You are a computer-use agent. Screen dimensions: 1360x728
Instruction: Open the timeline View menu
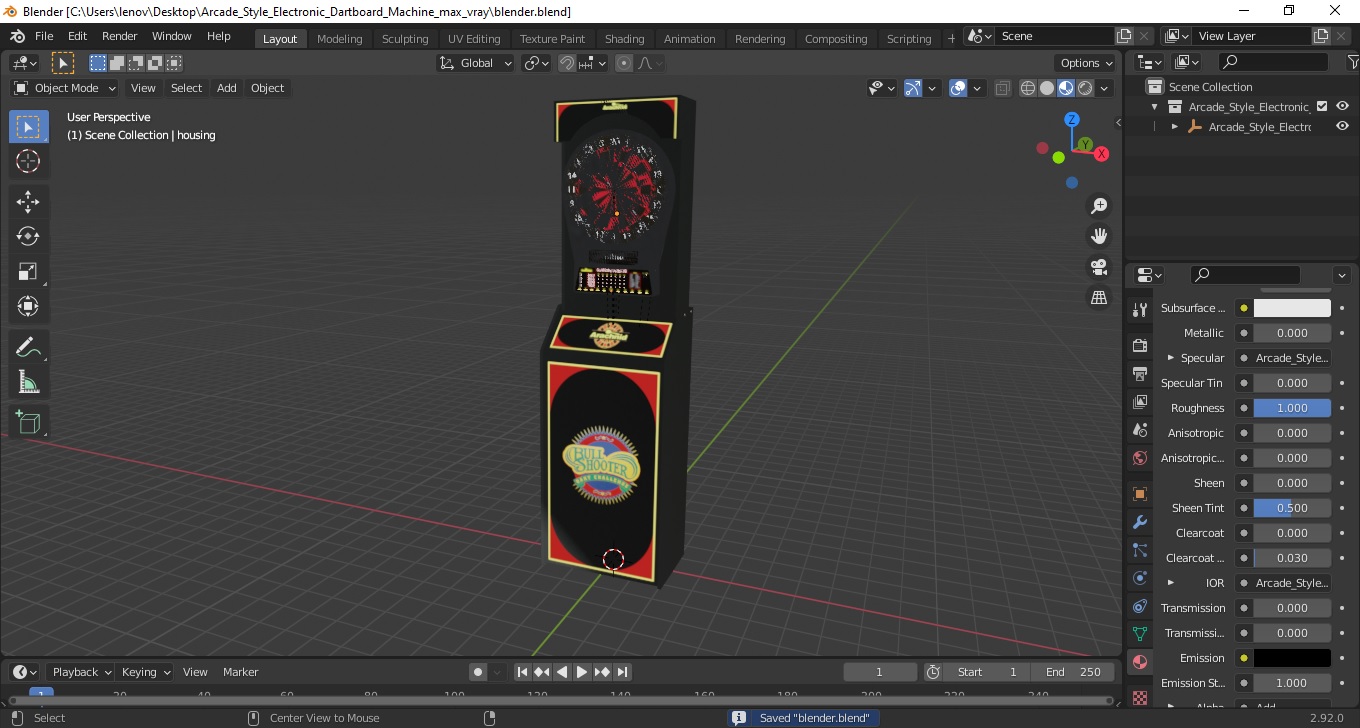[x=195, y=672]
